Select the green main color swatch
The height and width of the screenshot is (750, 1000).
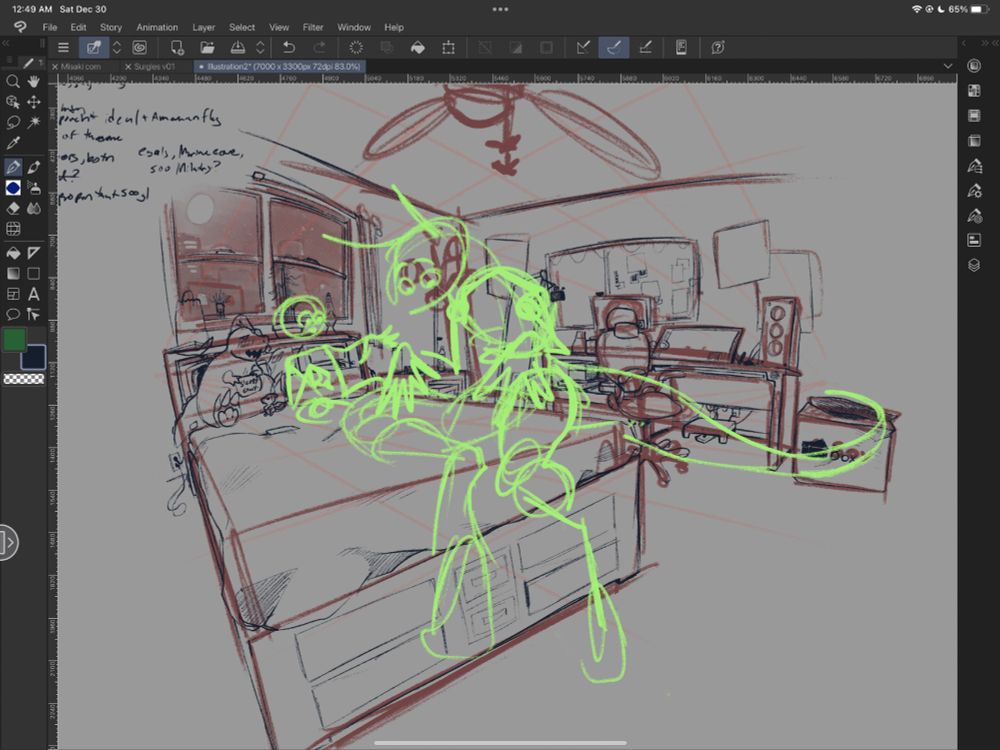[14, 340]
